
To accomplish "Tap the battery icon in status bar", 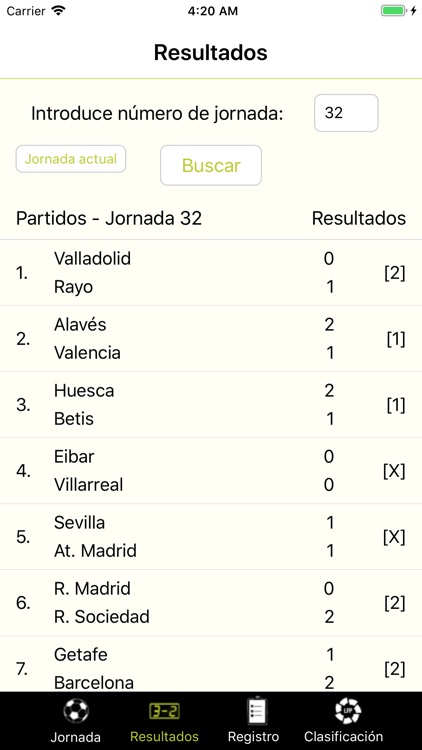I will [394, 11].
